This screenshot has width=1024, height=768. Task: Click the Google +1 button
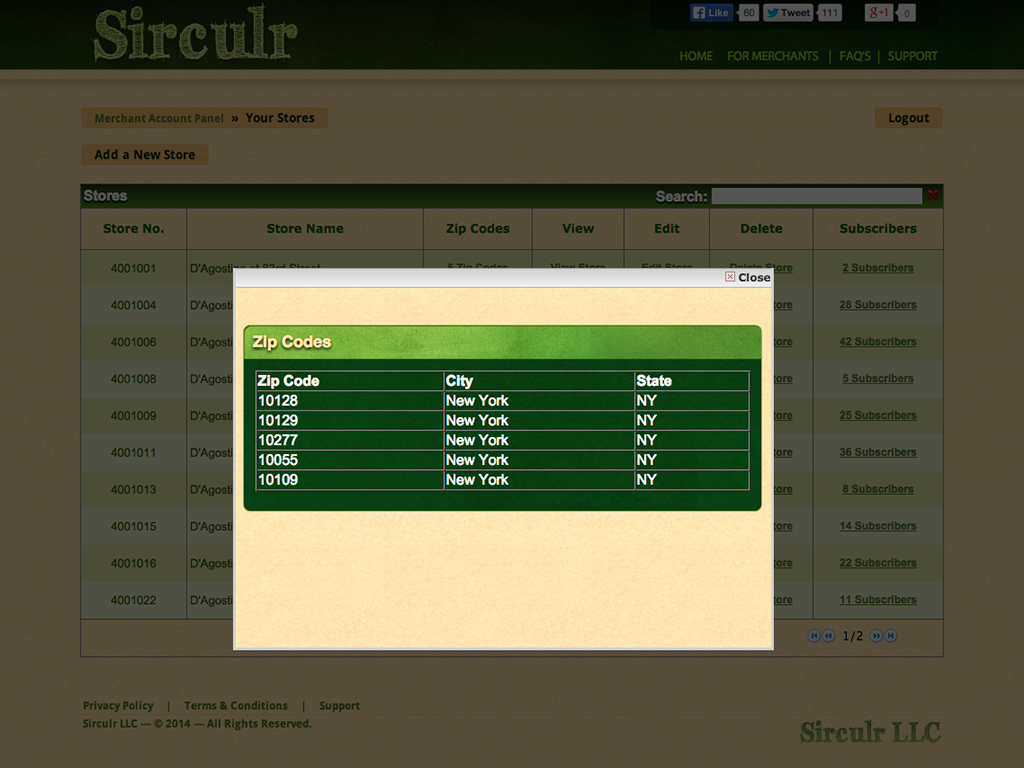(x=878, y=13)
